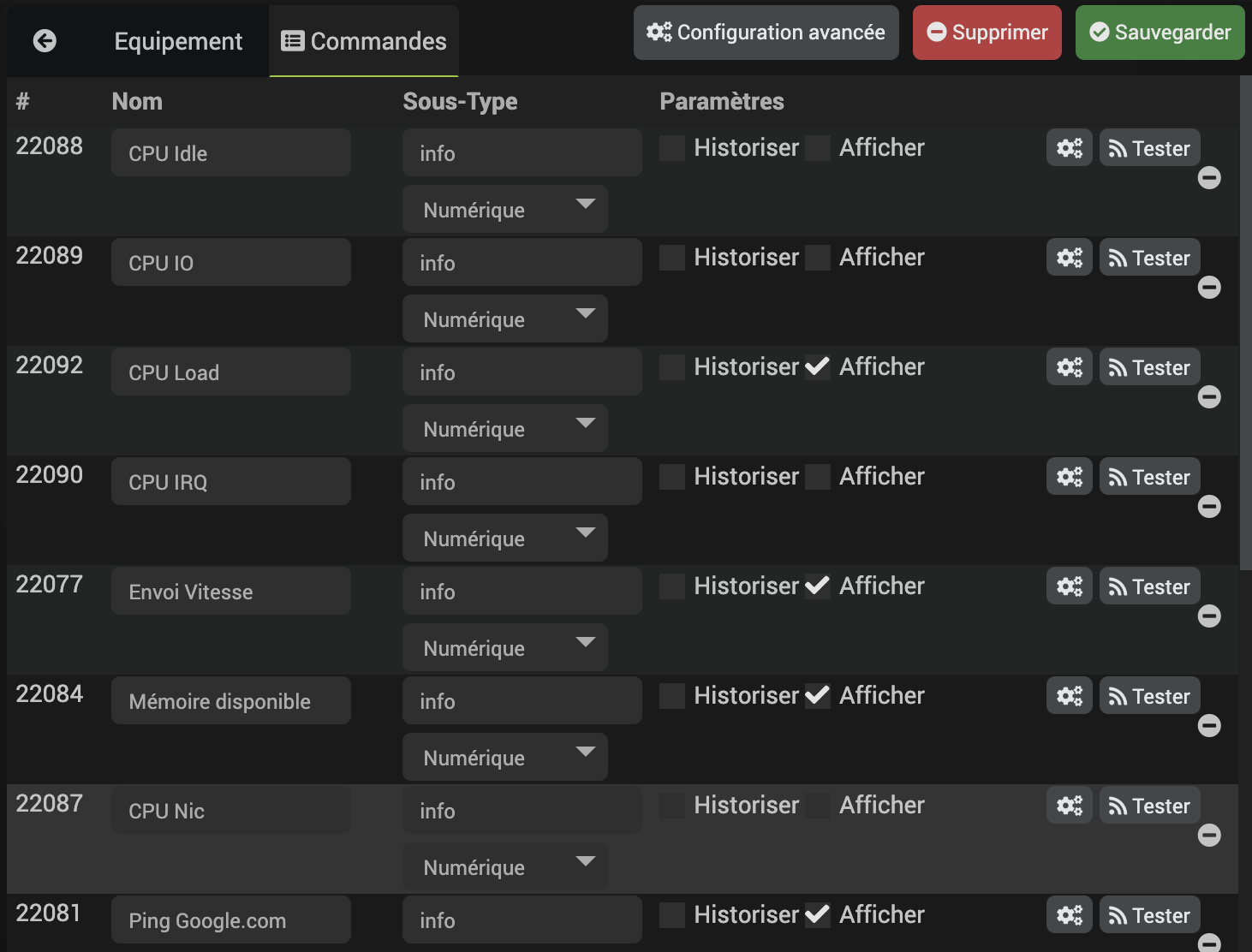The height and width of the screenshot is (952, 1252).
Task: Check Afficher for CPU IRQ
Action: pyautogui.click(x=818, y=477)
